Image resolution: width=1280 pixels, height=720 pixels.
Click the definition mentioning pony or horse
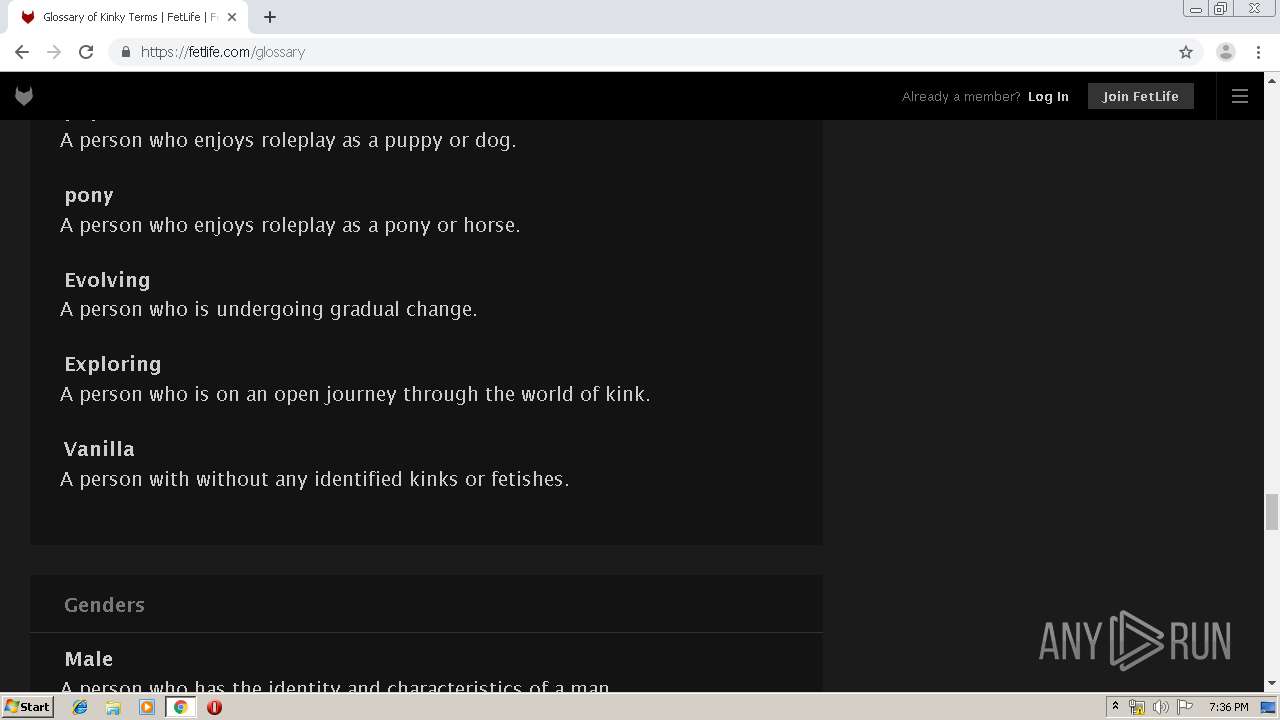point(290,225)
